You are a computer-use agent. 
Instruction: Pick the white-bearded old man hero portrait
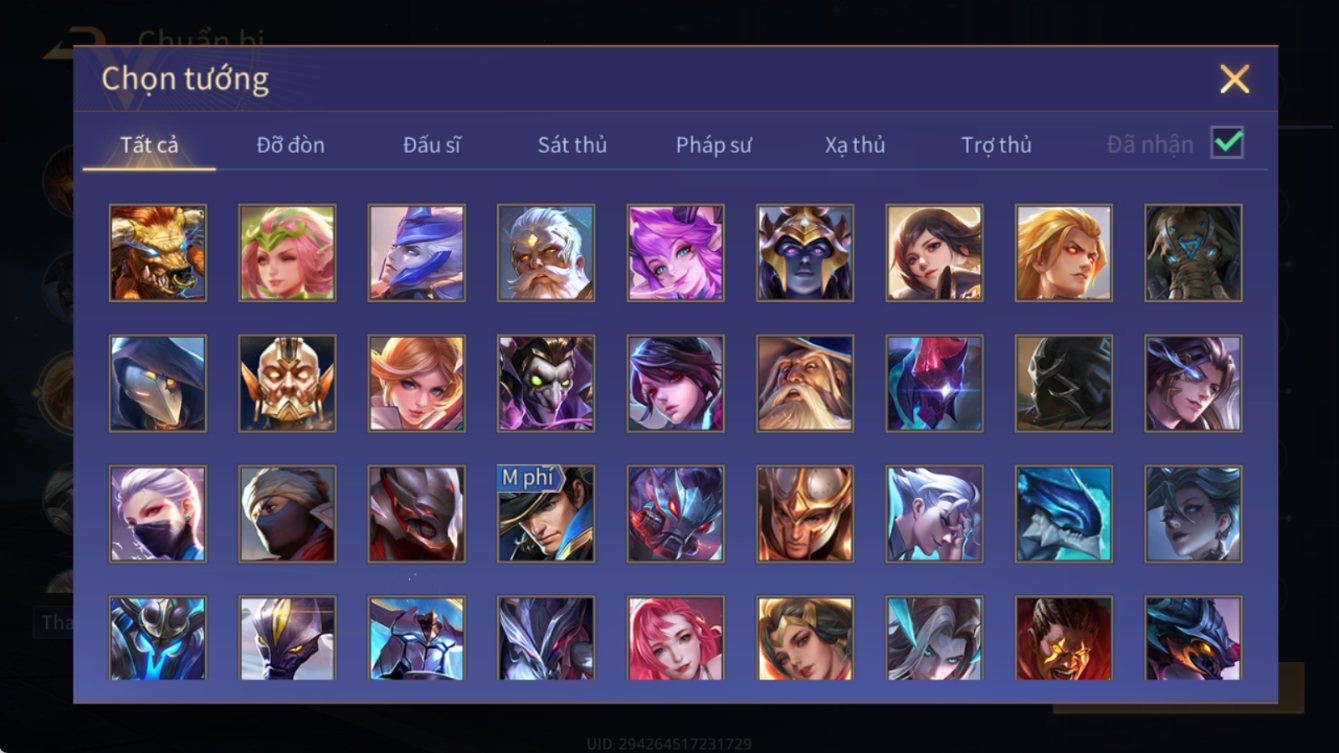(x=546, y=253)
